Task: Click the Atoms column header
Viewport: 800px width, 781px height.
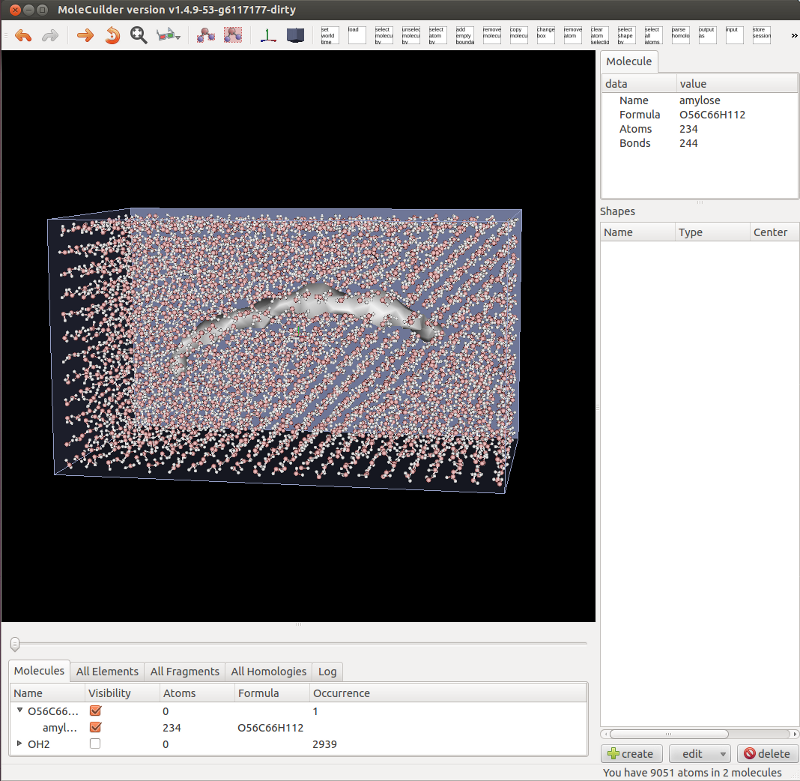Action: click(x=197, y=693)
